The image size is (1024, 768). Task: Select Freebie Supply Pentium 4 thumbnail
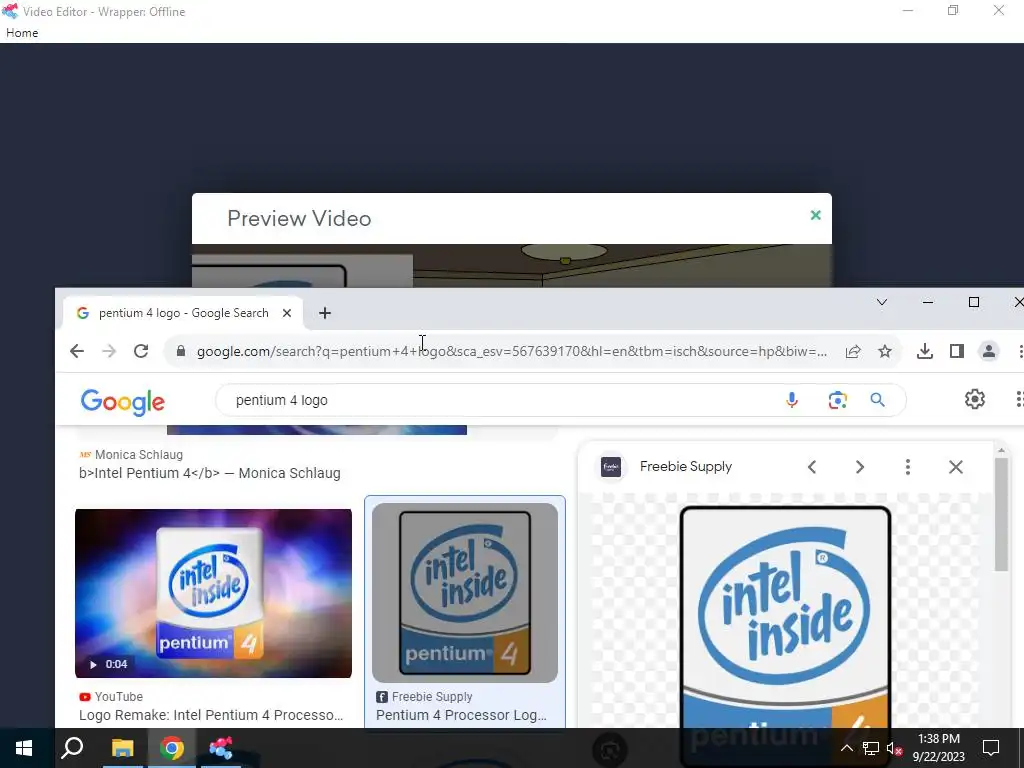point(465,593)
